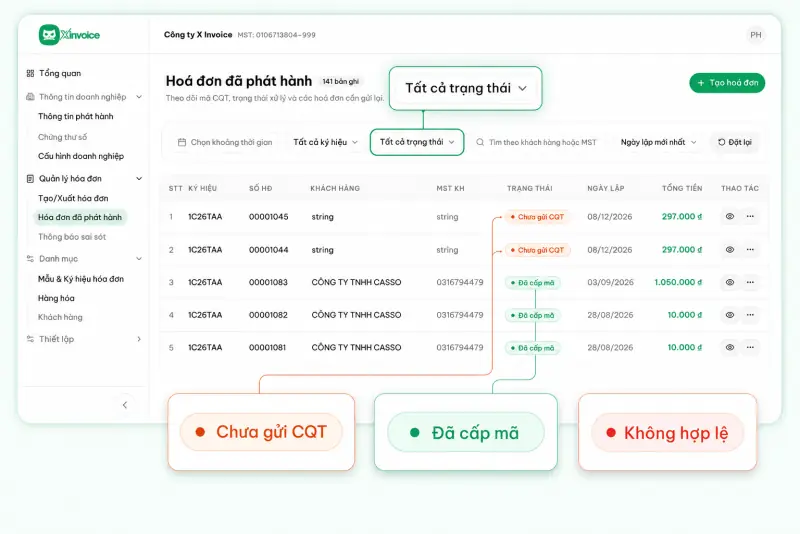
Task: Click the Tổng quan grid icon
Action: pyautogui.click(x=30, y=73)
